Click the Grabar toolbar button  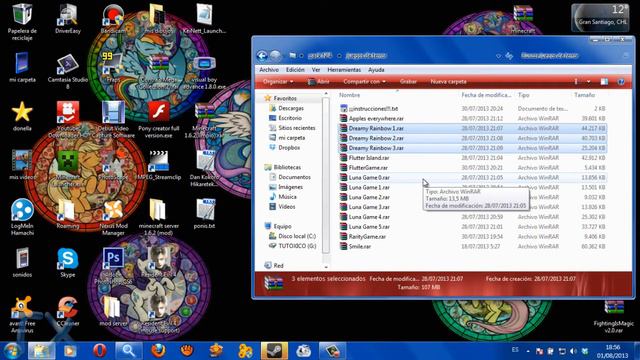coord(408,82)
